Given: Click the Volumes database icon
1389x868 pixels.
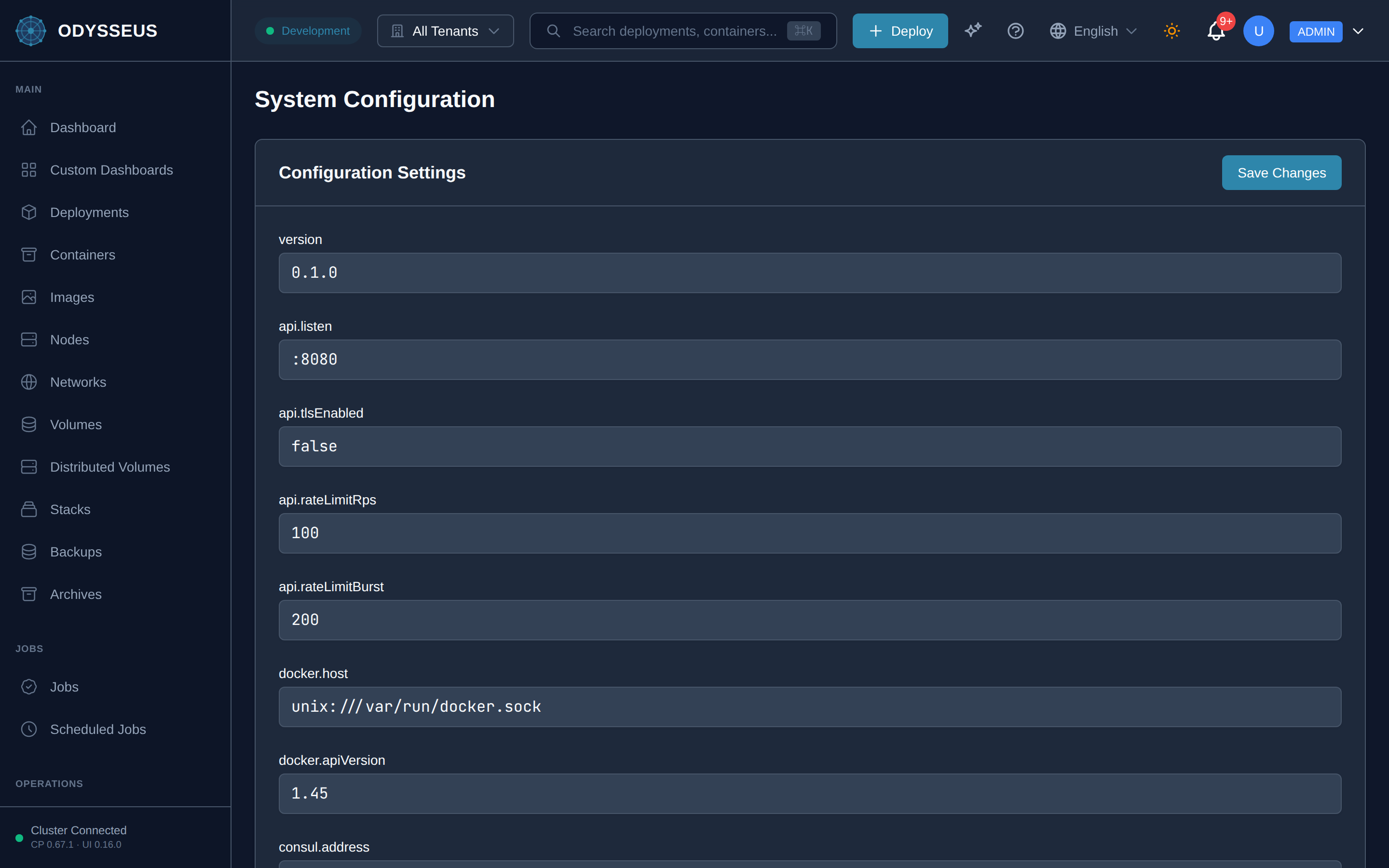Looking at the screenshot, I should tap(29, 425).
